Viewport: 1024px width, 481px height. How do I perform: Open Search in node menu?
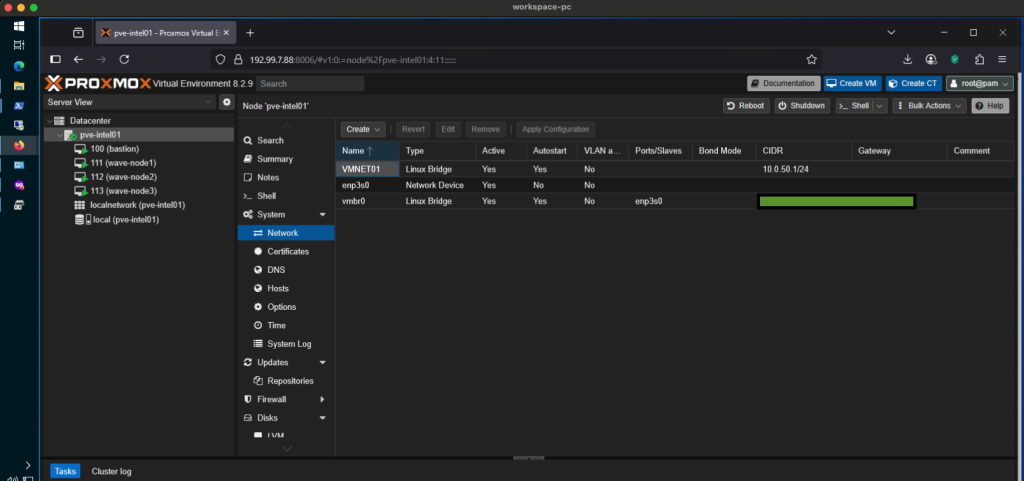[x=286, y=140]
